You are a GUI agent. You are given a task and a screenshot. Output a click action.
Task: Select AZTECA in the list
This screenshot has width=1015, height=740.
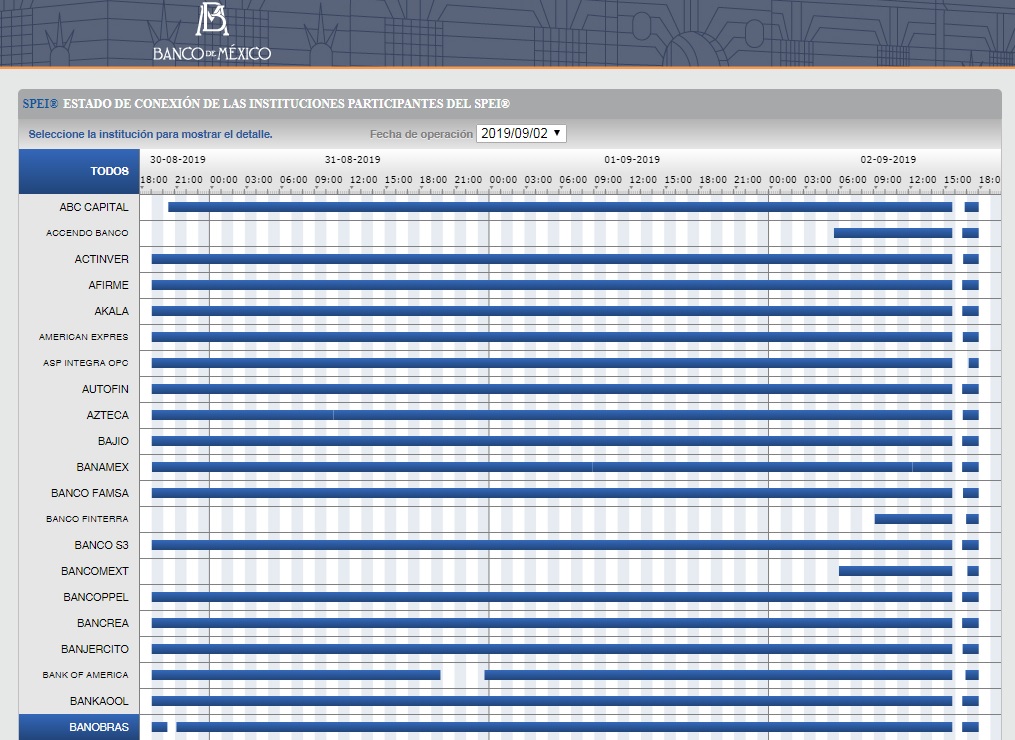107,415
